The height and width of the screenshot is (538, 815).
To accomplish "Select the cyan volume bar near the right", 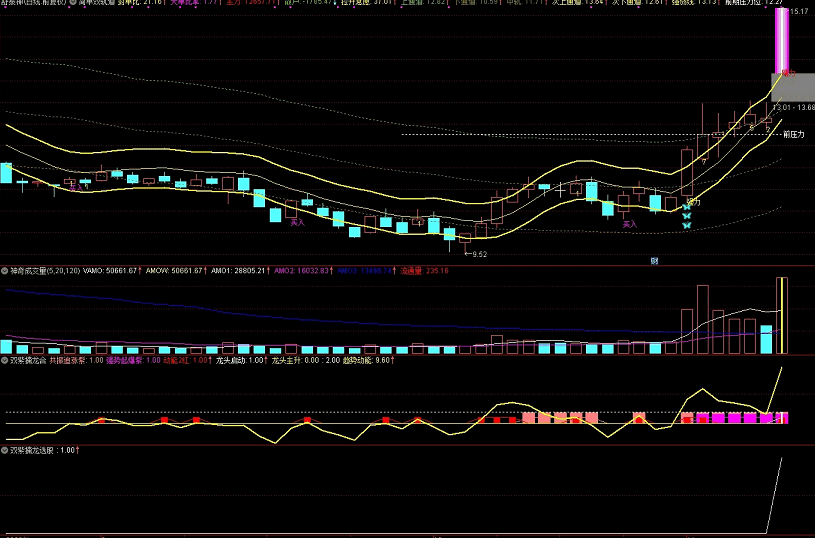I will pos(766,339).
